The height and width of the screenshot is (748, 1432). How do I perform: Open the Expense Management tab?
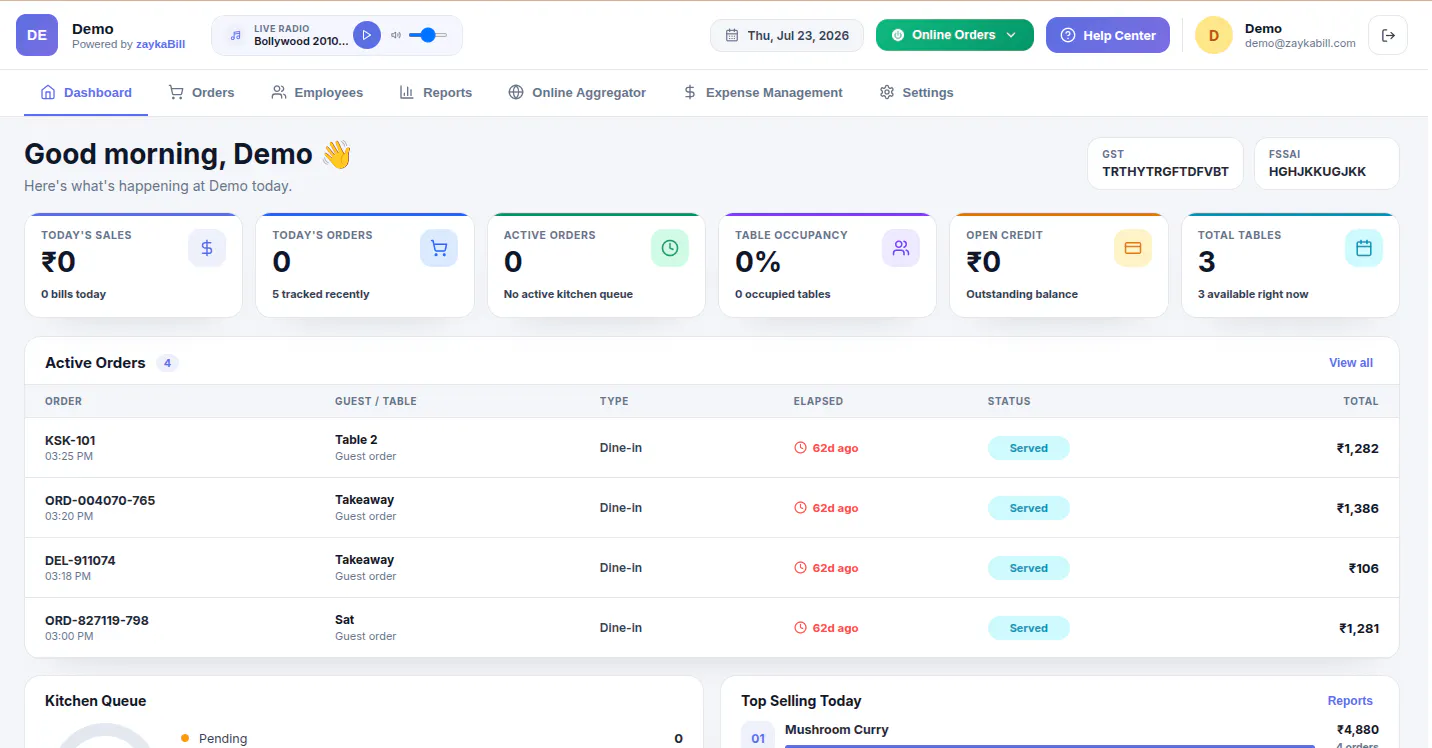point(763,92)
